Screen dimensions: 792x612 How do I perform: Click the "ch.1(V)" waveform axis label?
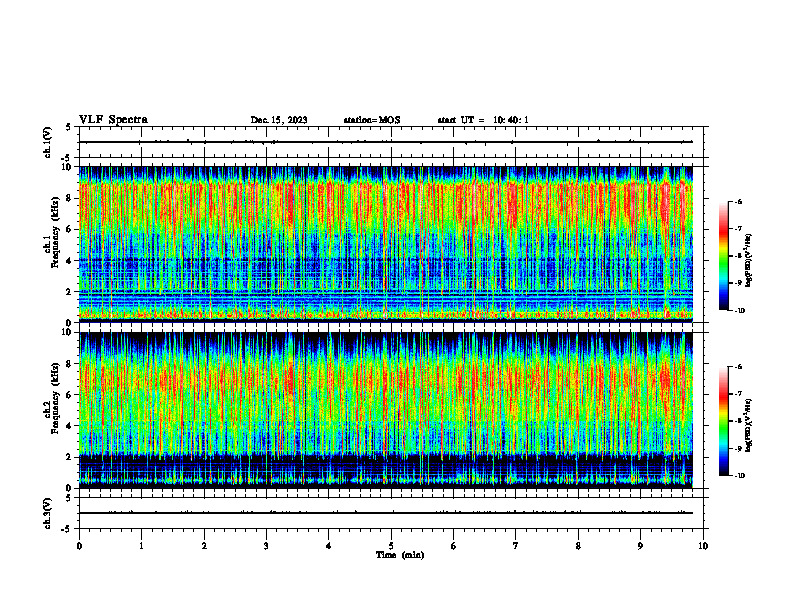pyautogui.click(x=47, y=142)
